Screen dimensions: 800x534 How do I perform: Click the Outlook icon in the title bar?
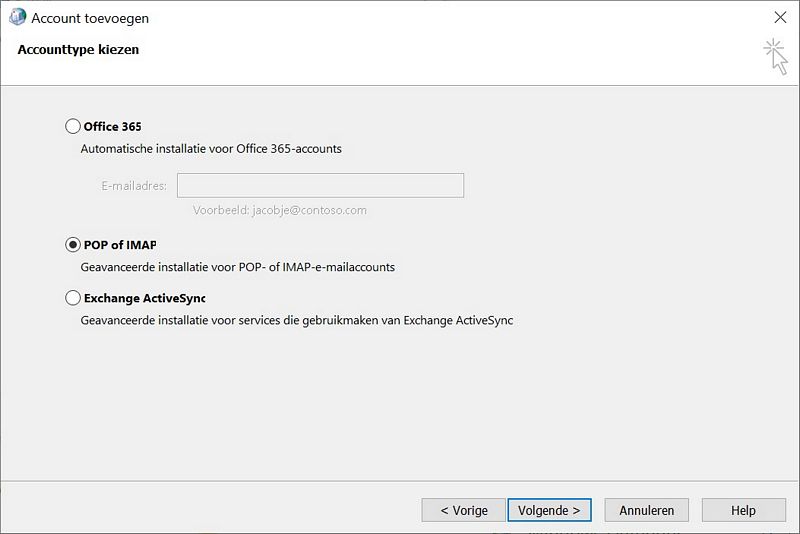pyautogui.click(x=17, y=17)
